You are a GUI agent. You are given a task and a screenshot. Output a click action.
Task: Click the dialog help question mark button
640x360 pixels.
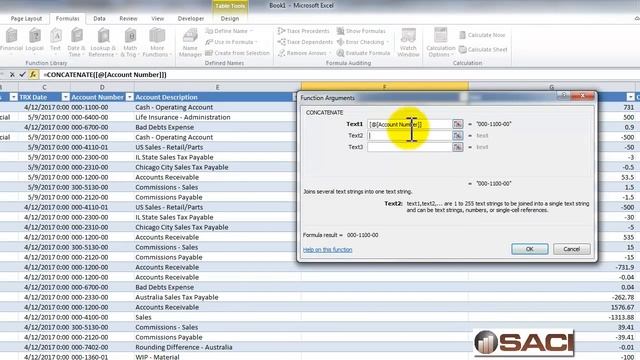pyautogui.click(x=563, y=96)
